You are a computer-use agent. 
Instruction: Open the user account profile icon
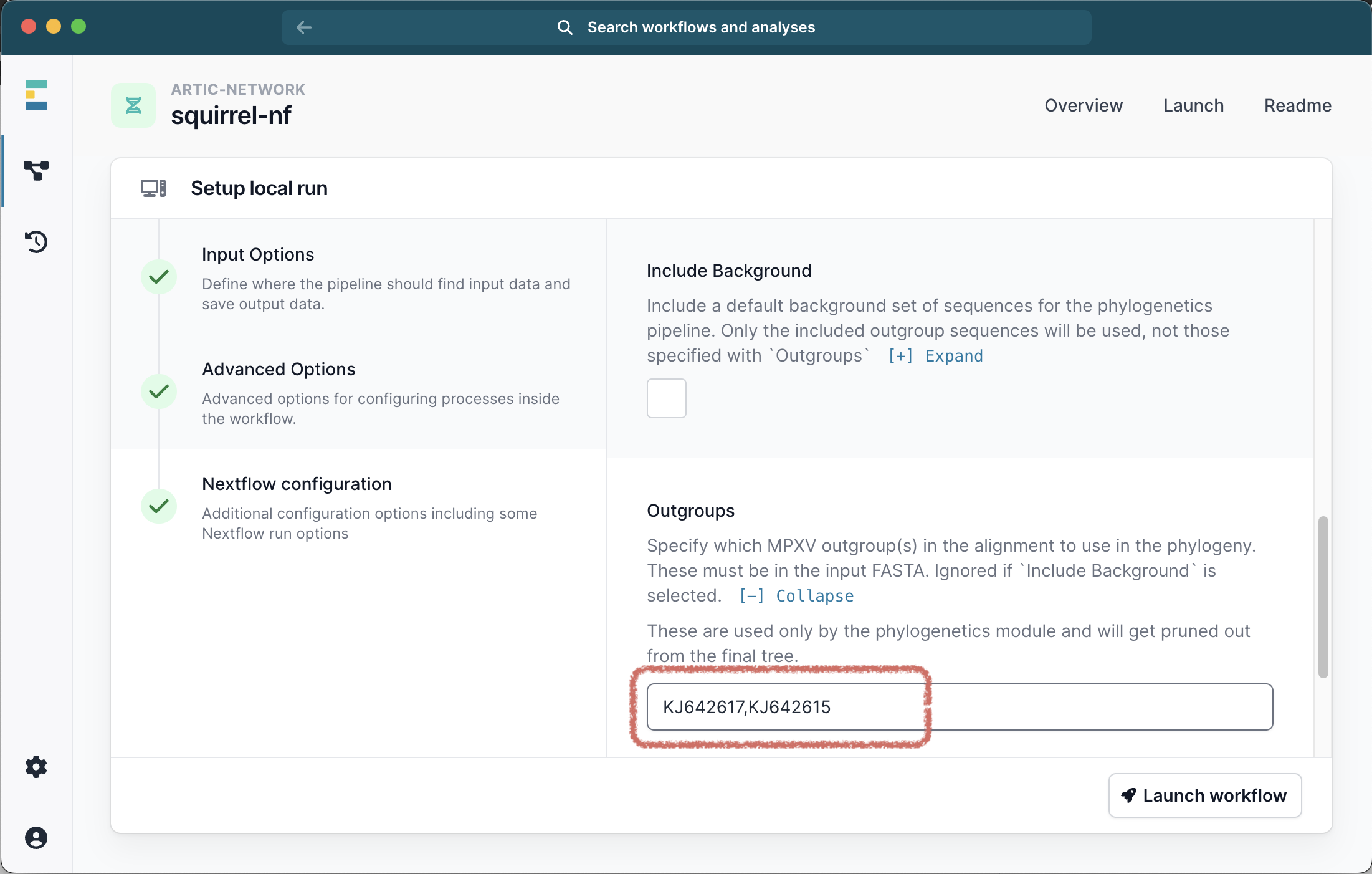pos(36,837)
